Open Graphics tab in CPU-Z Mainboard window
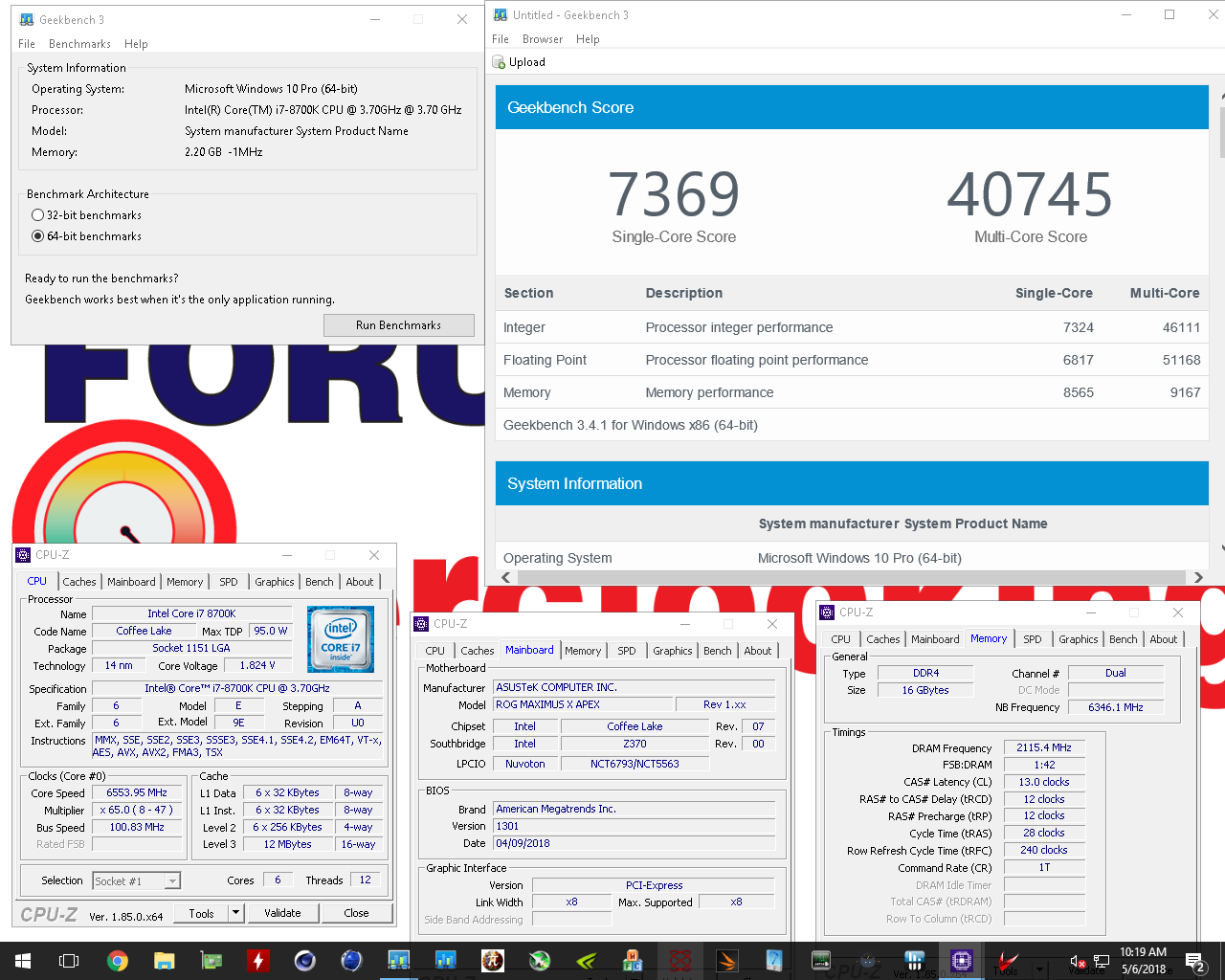Image resolution: width=1225 pixels, height=980 pixels. (673, 651)
